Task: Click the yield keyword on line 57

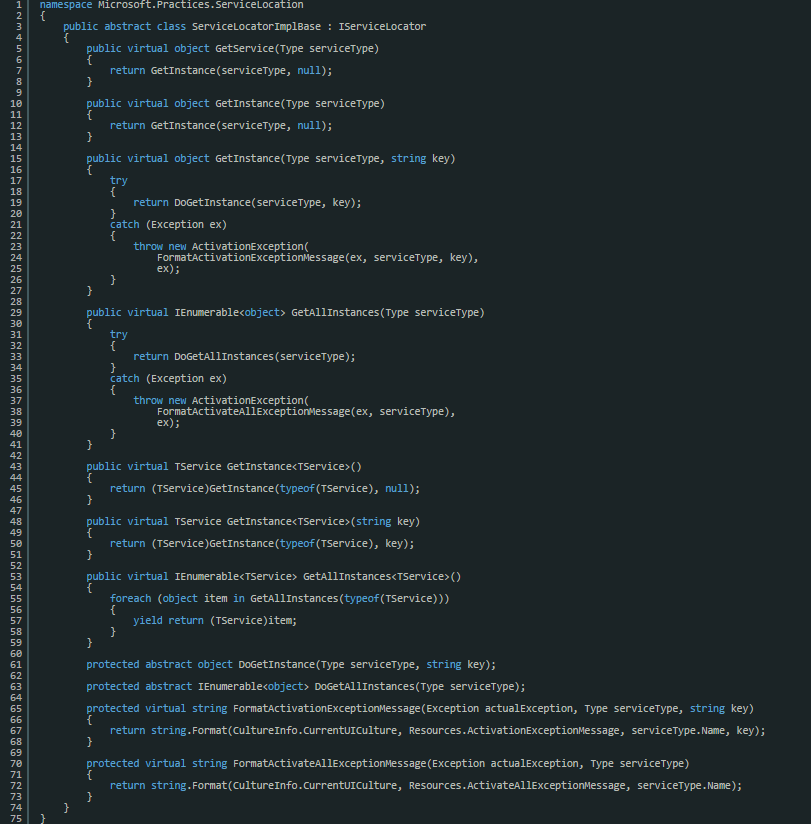Action: [147, 620]
